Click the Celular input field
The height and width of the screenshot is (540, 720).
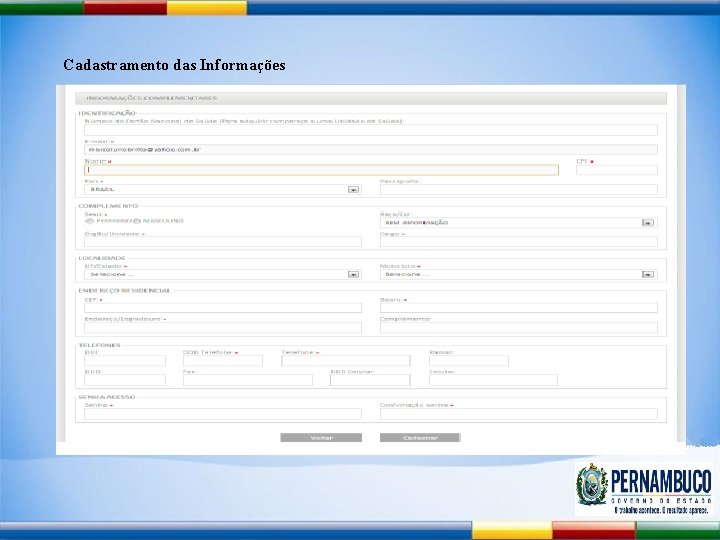pyautogui.click(x=493, y=380)
